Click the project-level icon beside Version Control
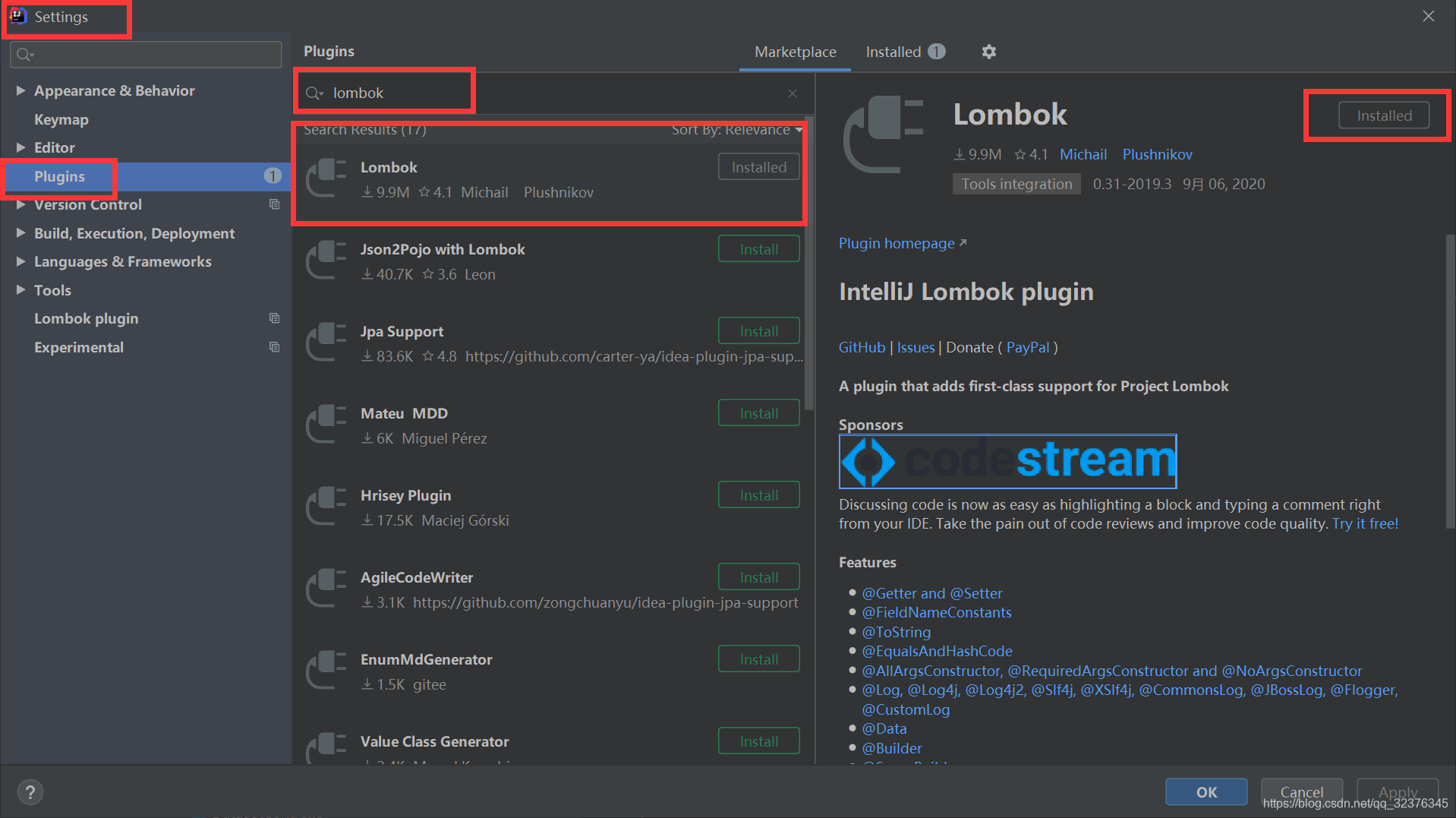The image size is (1456, 818). [x=274, y=204]
